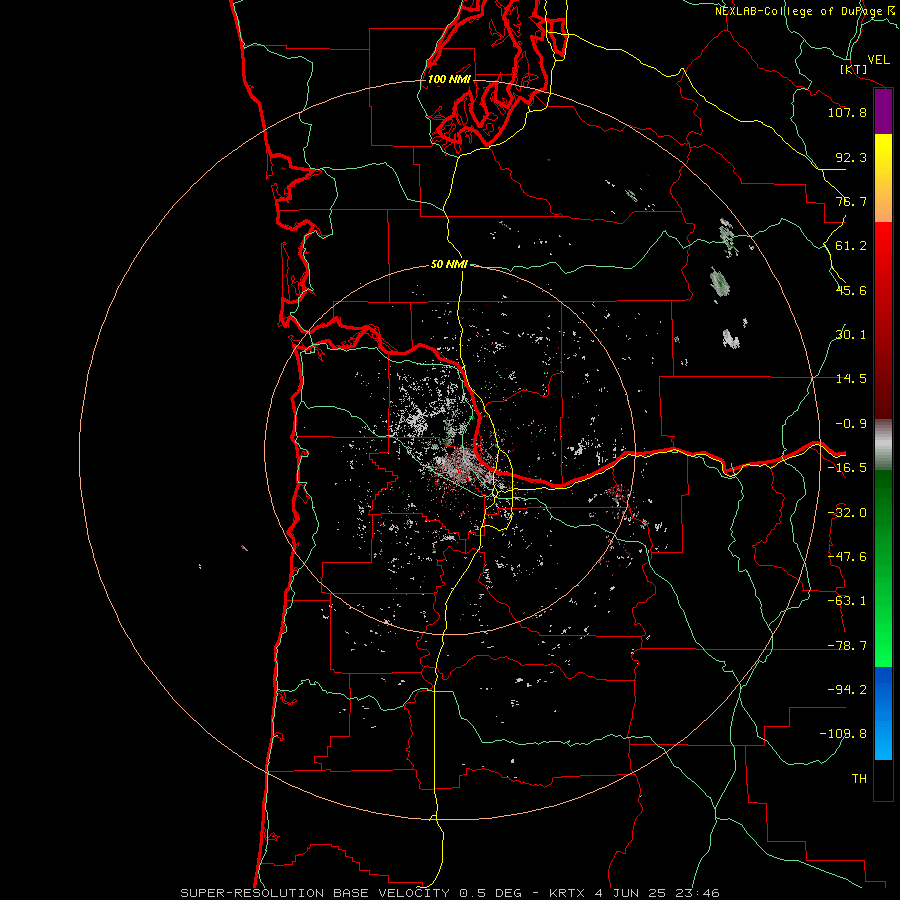
Task: Click the TH threshold label in legend
Action: point(859,779)
